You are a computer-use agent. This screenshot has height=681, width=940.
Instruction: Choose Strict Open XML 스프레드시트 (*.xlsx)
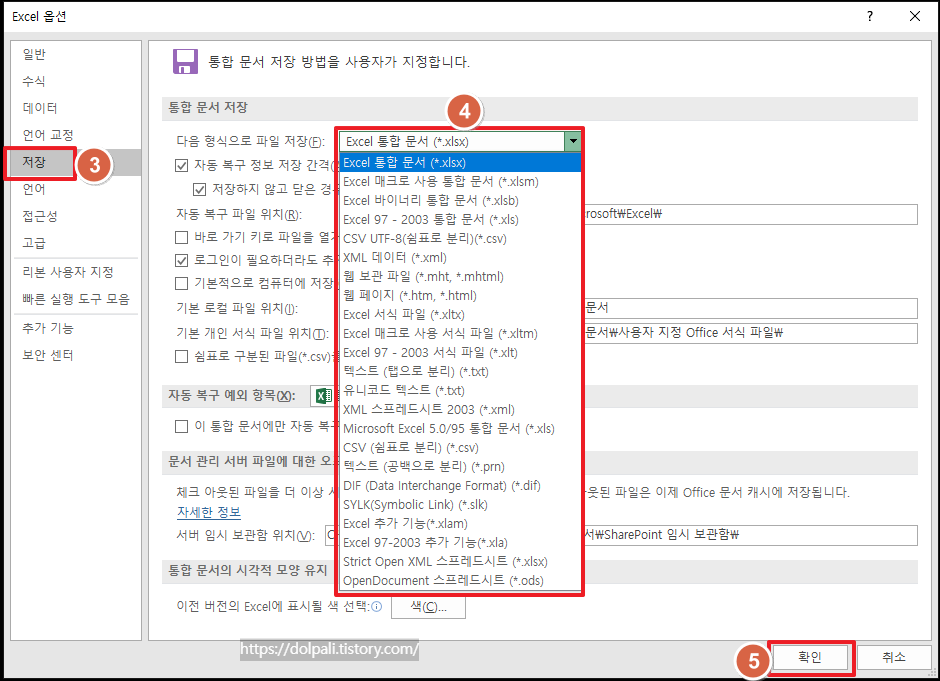460,562
